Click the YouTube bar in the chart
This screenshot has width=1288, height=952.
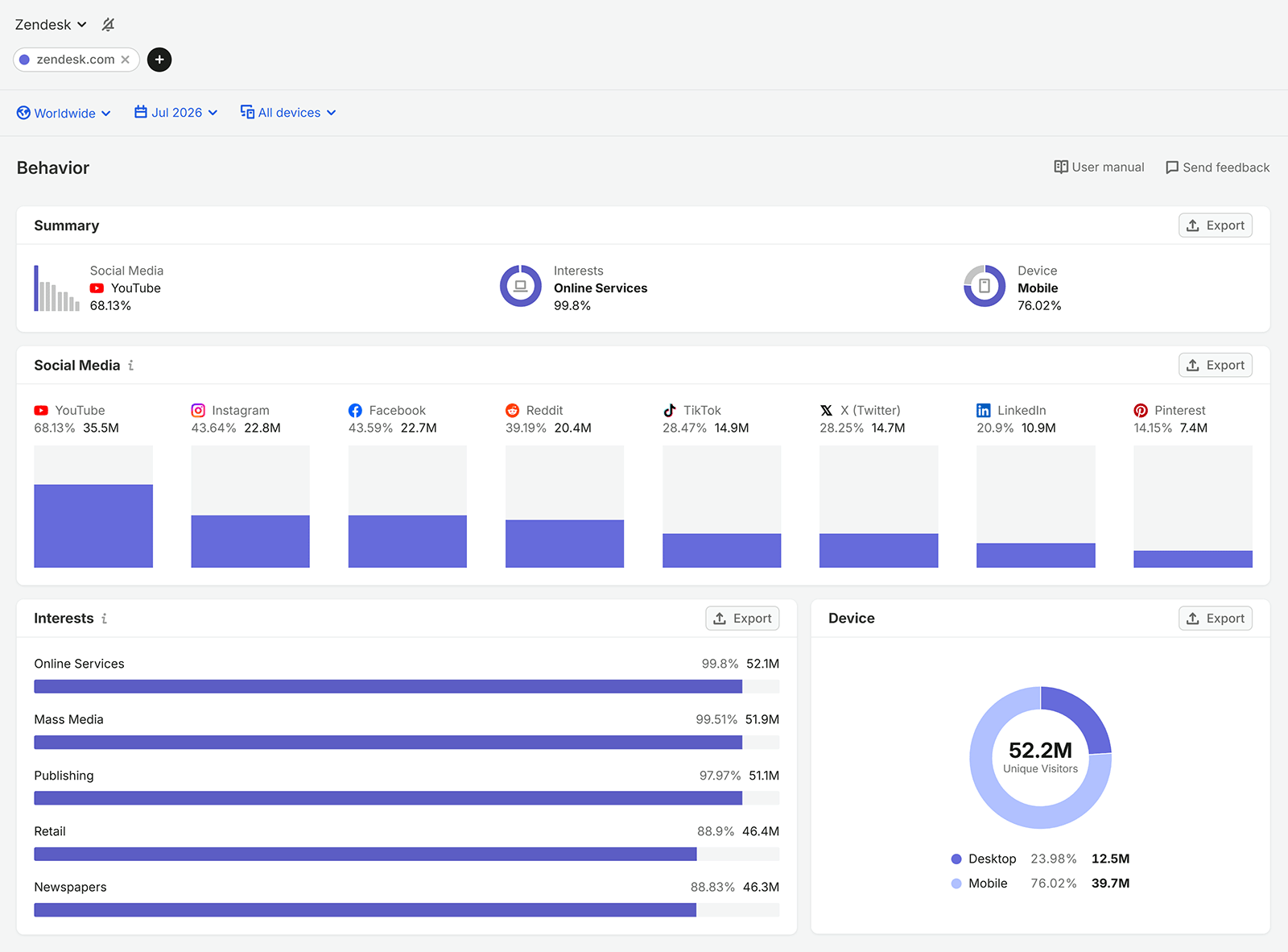click(93, 526)
